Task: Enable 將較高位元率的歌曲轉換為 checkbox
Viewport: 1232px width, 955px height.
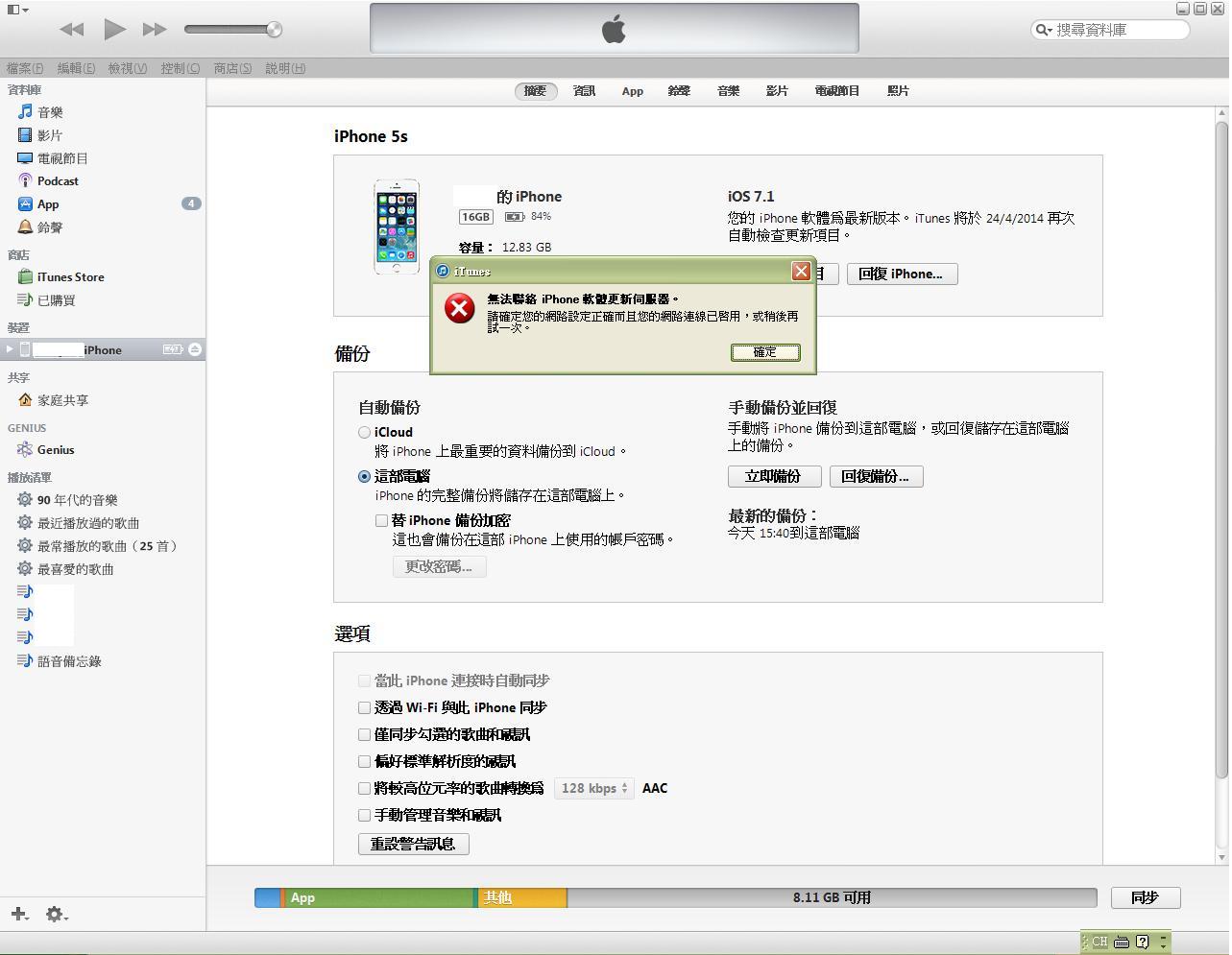Action: click(x=364, y=788)
